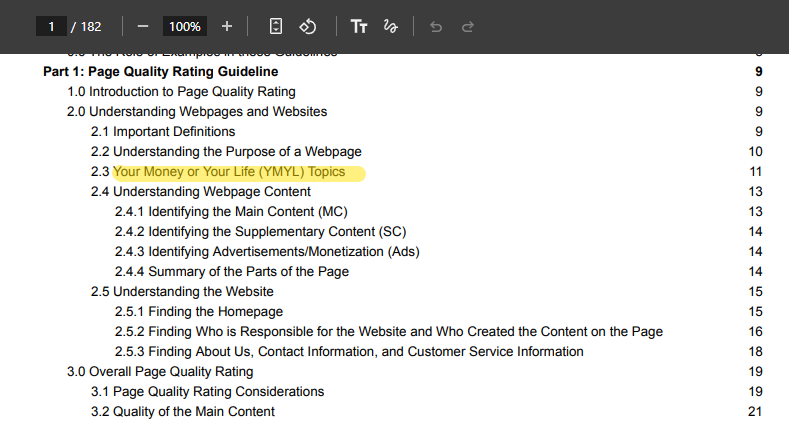
Task: Select the draw annotation tool
Action: click(x=390, y=26)
